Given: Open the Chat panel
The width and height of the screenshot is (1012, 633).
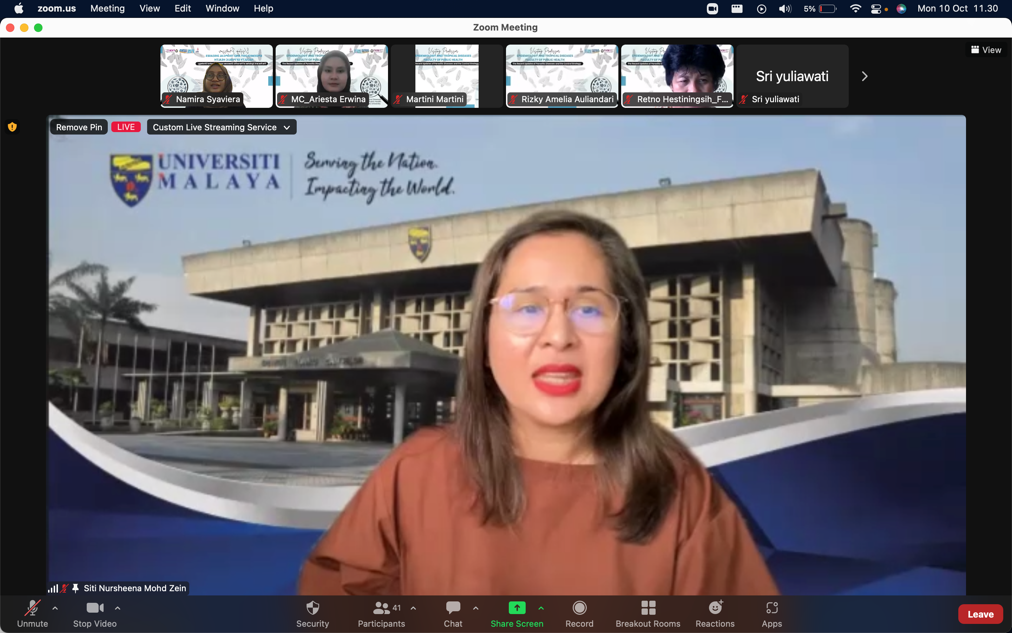Looking at the screenshot, I should [453, 613].
